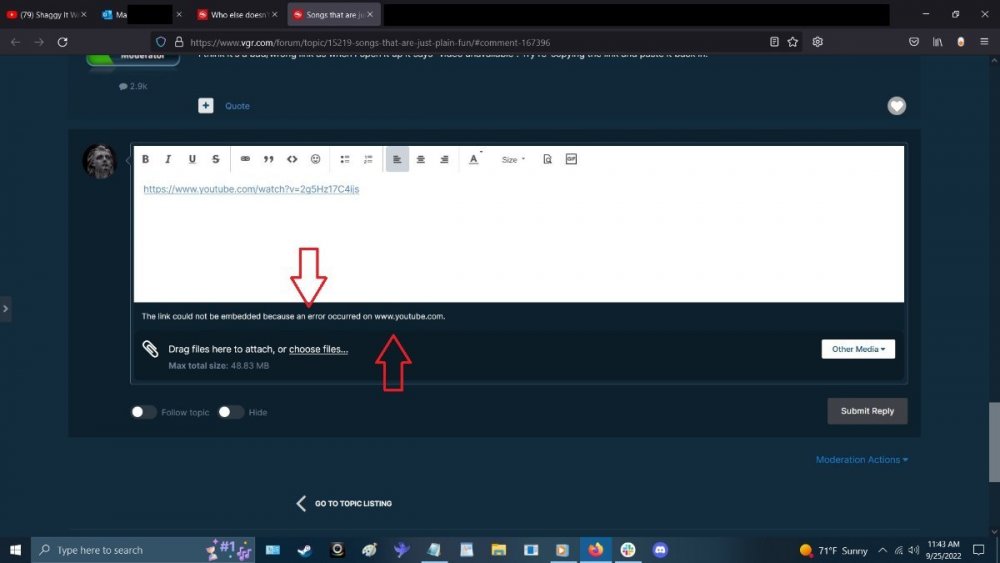
Task: Go to topic listing
Action: click(344, 503)
